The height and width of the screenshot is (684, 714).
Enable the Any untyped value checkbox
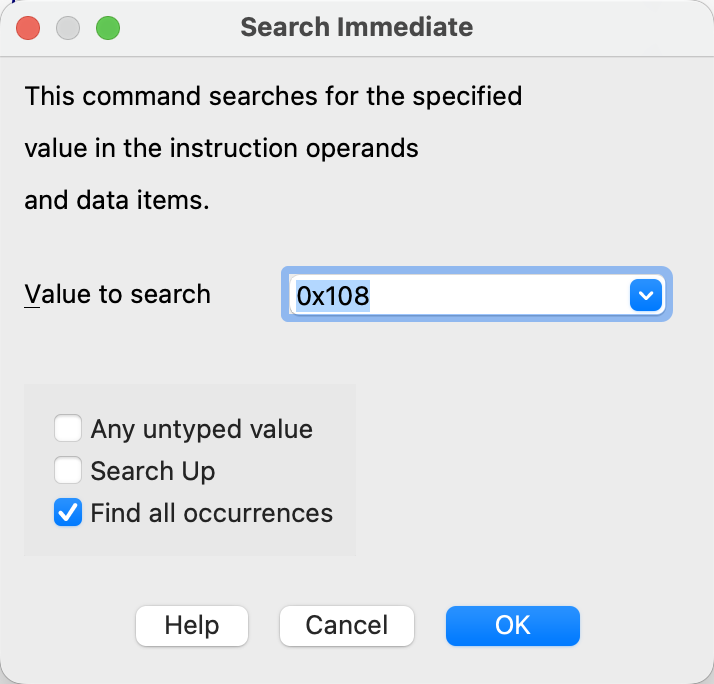click(x=68, y=429)
